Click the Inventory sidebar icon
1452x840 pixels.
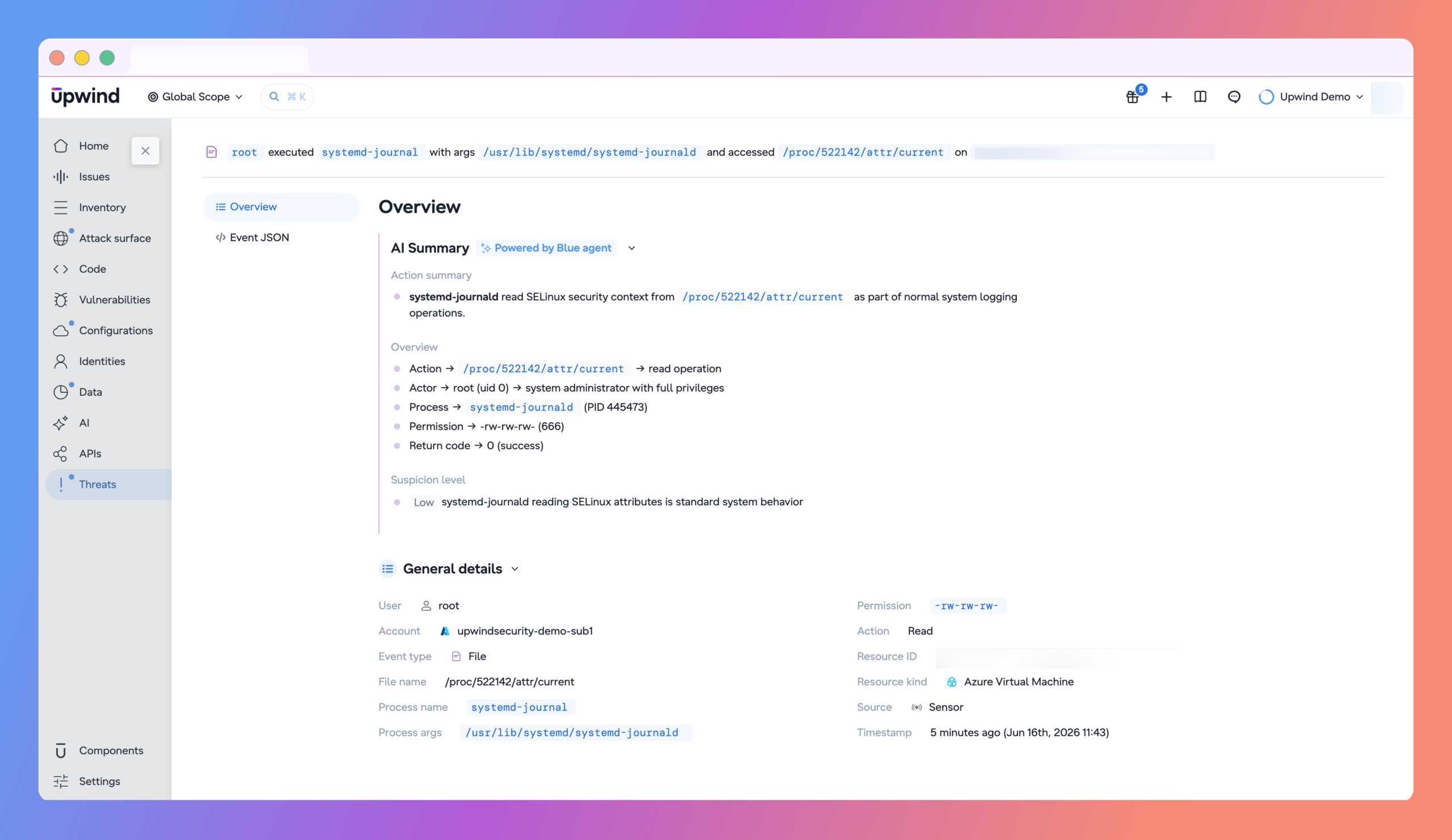[61, 208]
